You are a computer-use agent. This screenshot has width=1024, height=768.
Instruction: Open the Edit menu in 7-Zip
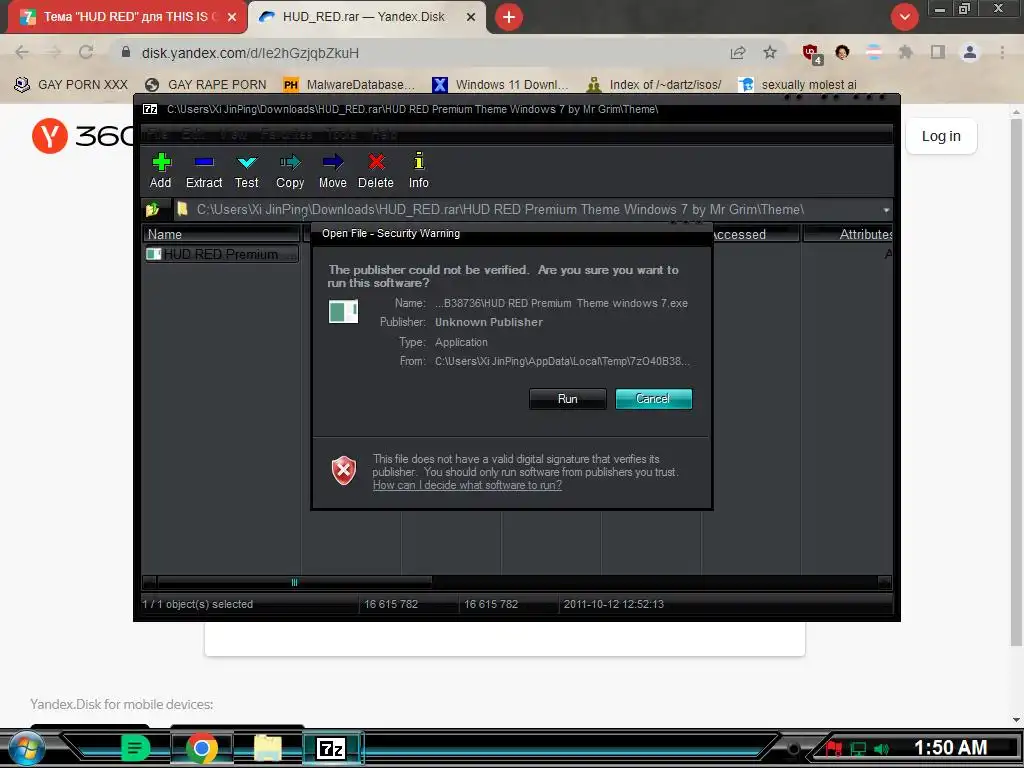[x=193, y=135]
